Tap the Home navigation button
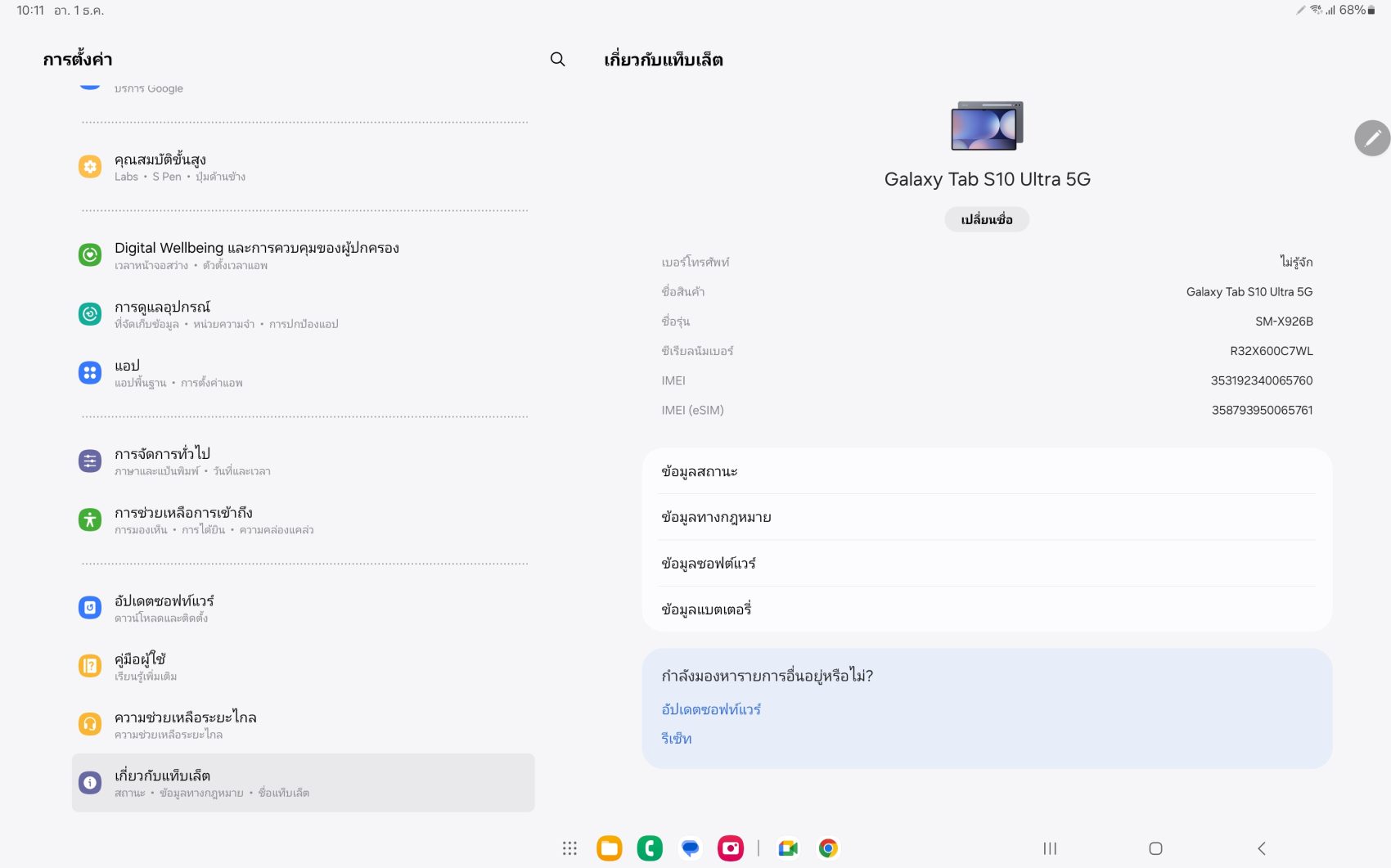This screenshot has width=1391, height=868. coord(1155,848)
